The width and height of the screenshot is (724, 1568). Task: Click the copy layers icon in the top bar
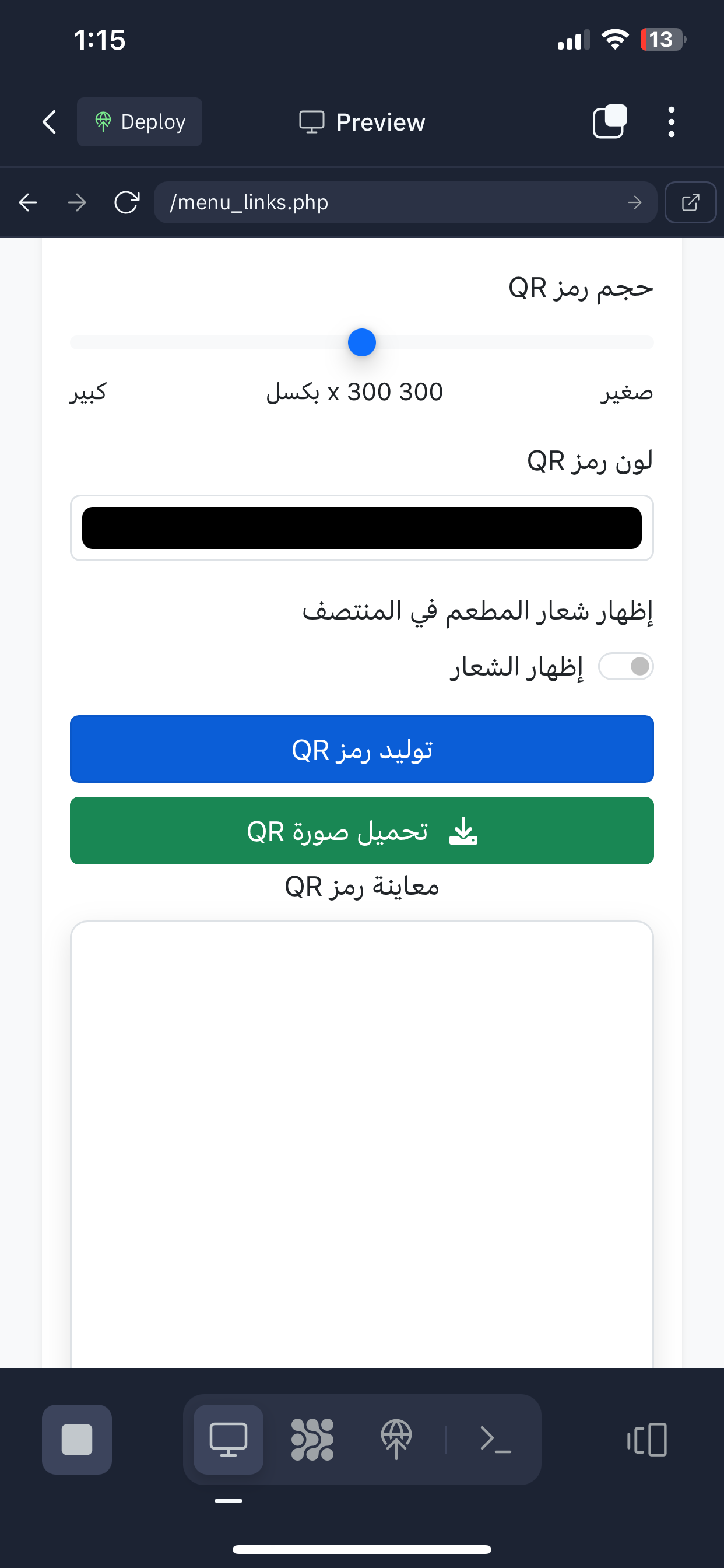pyautogui.click(x=609, y=121)
